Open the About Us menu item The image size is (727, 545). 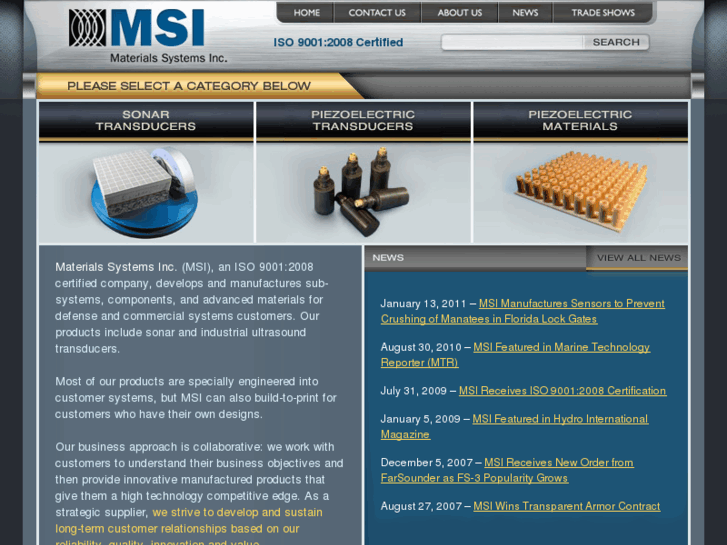click(x=459, y=13)
